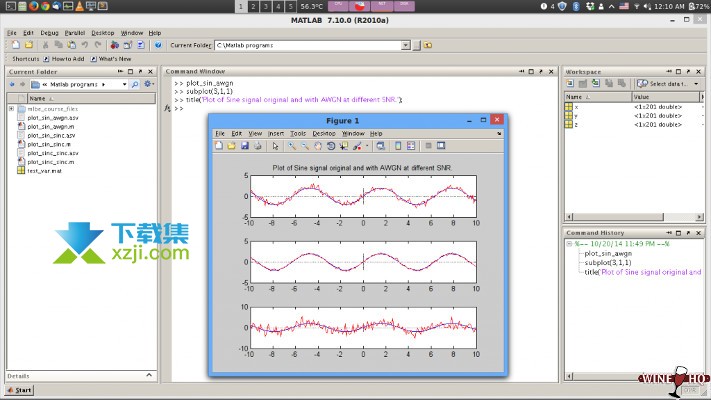Screen dimensions: 711x400
Task: Click Open File icon in Figure 1 toolbar
Action: [232, 146]
